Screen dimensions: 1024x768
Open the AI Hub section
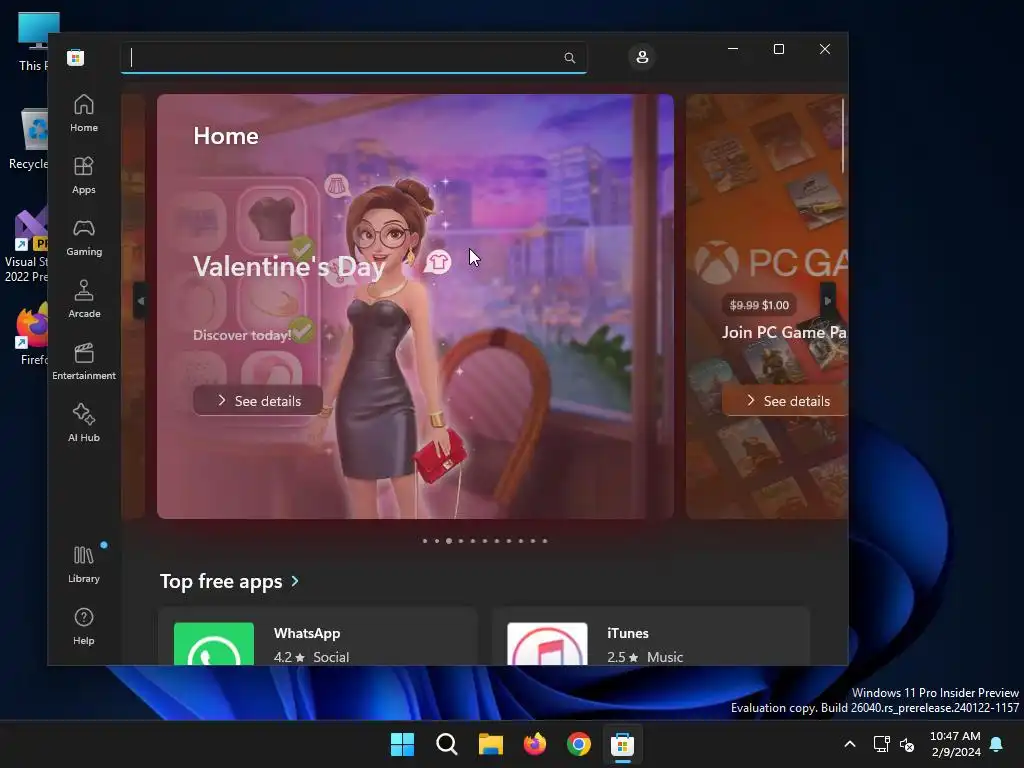84,423
